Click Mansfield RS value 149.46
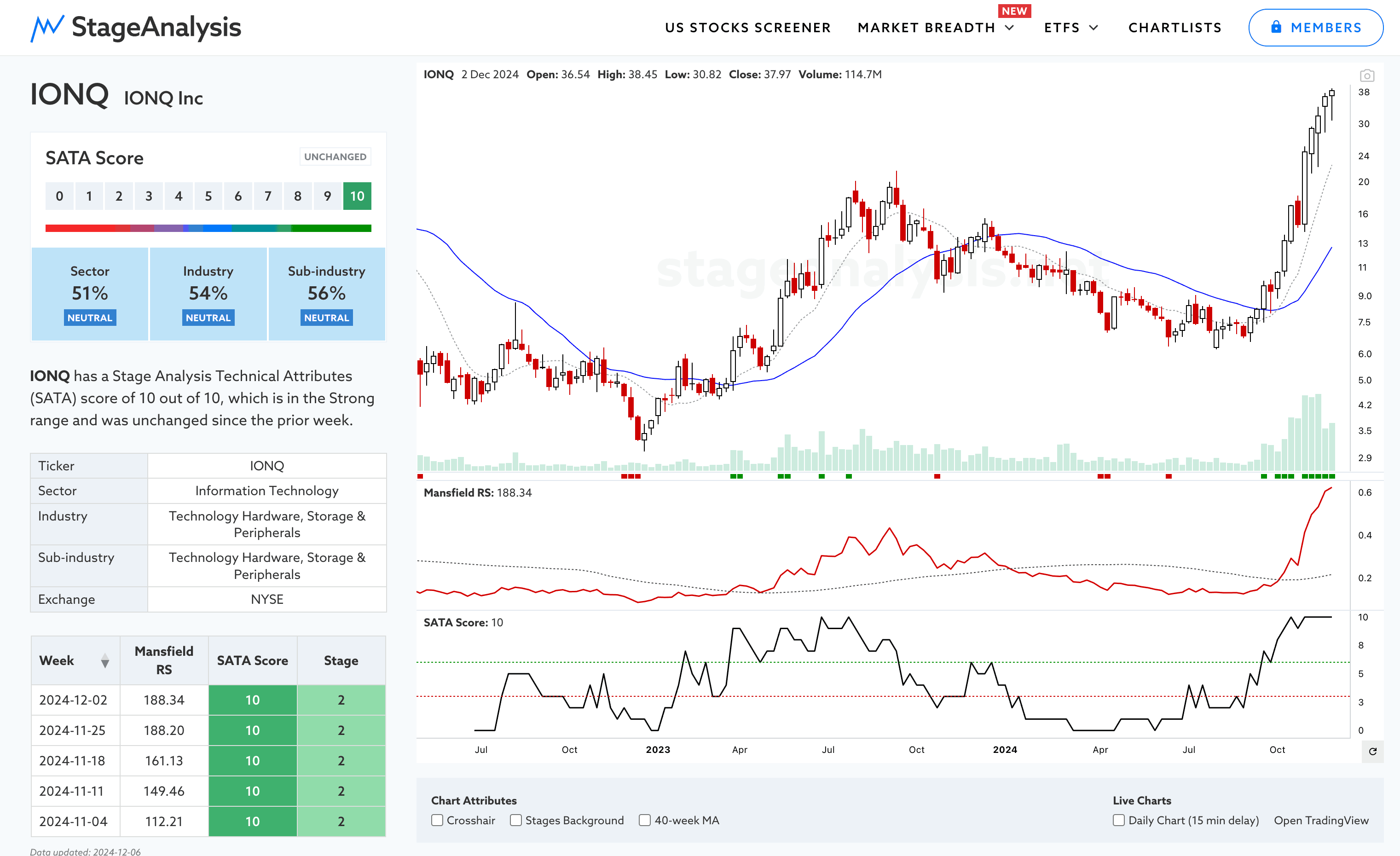 pyautogui.click(x=164, y=791)
